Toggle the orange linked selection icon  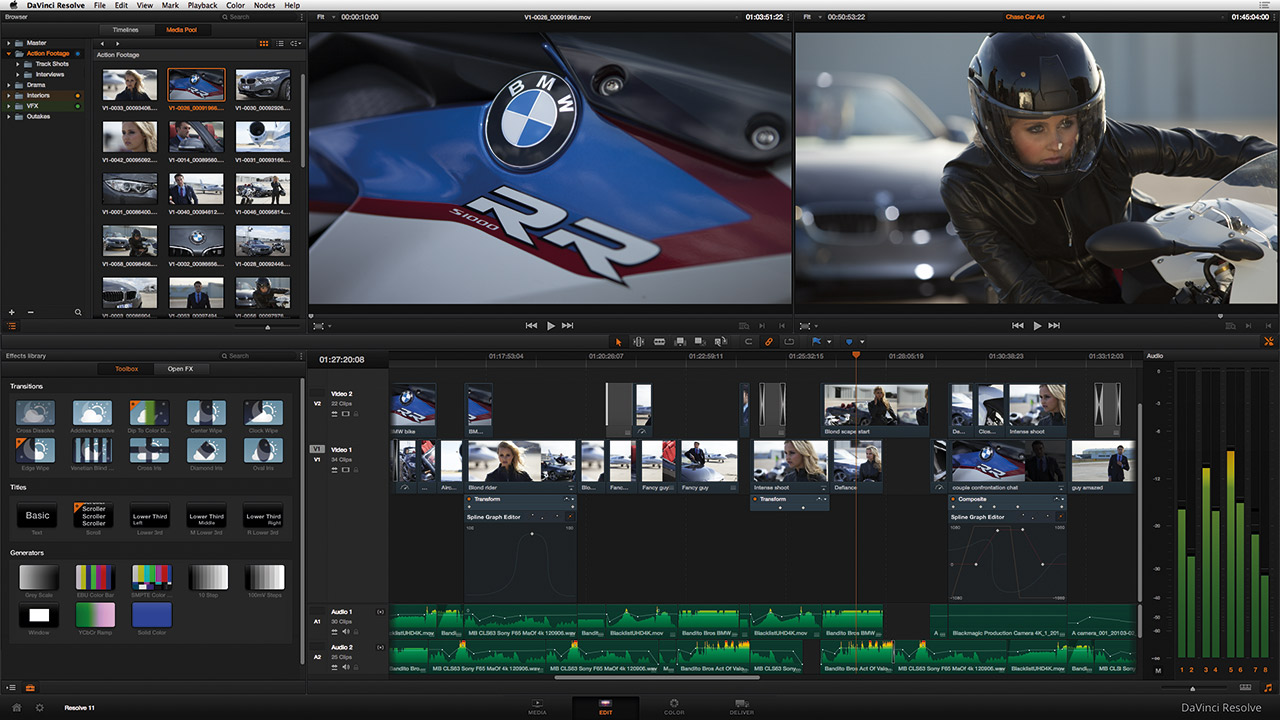(x=769, y=342)
